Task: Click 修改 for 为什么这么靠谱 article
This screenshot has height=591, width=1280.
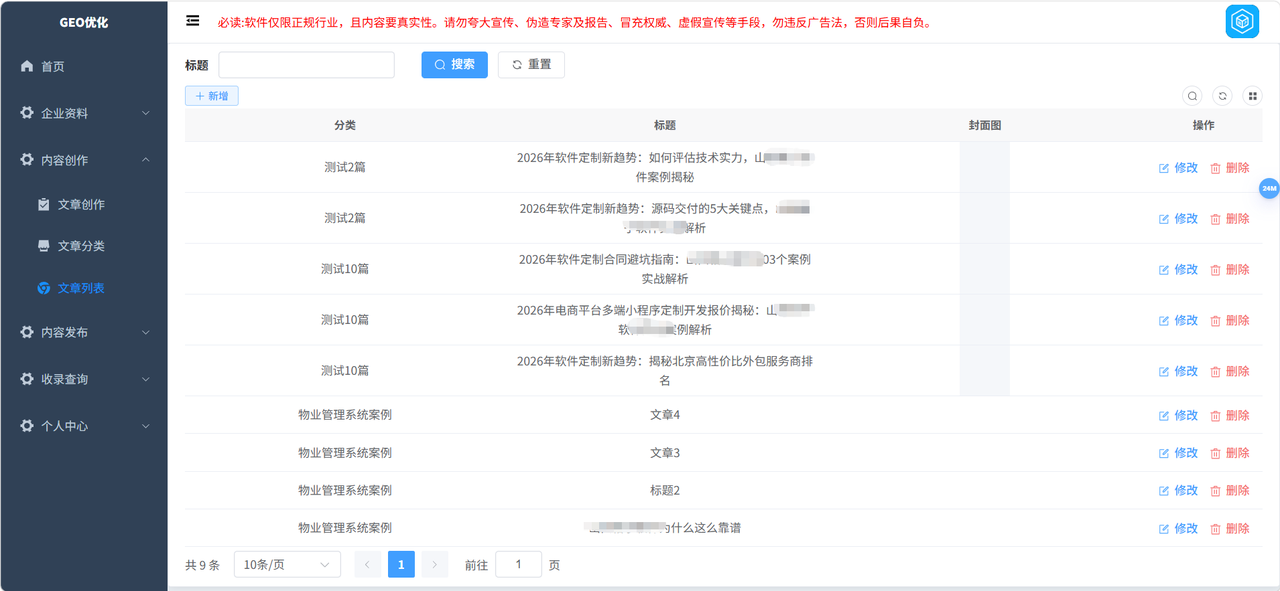Action: point(1178,528)
